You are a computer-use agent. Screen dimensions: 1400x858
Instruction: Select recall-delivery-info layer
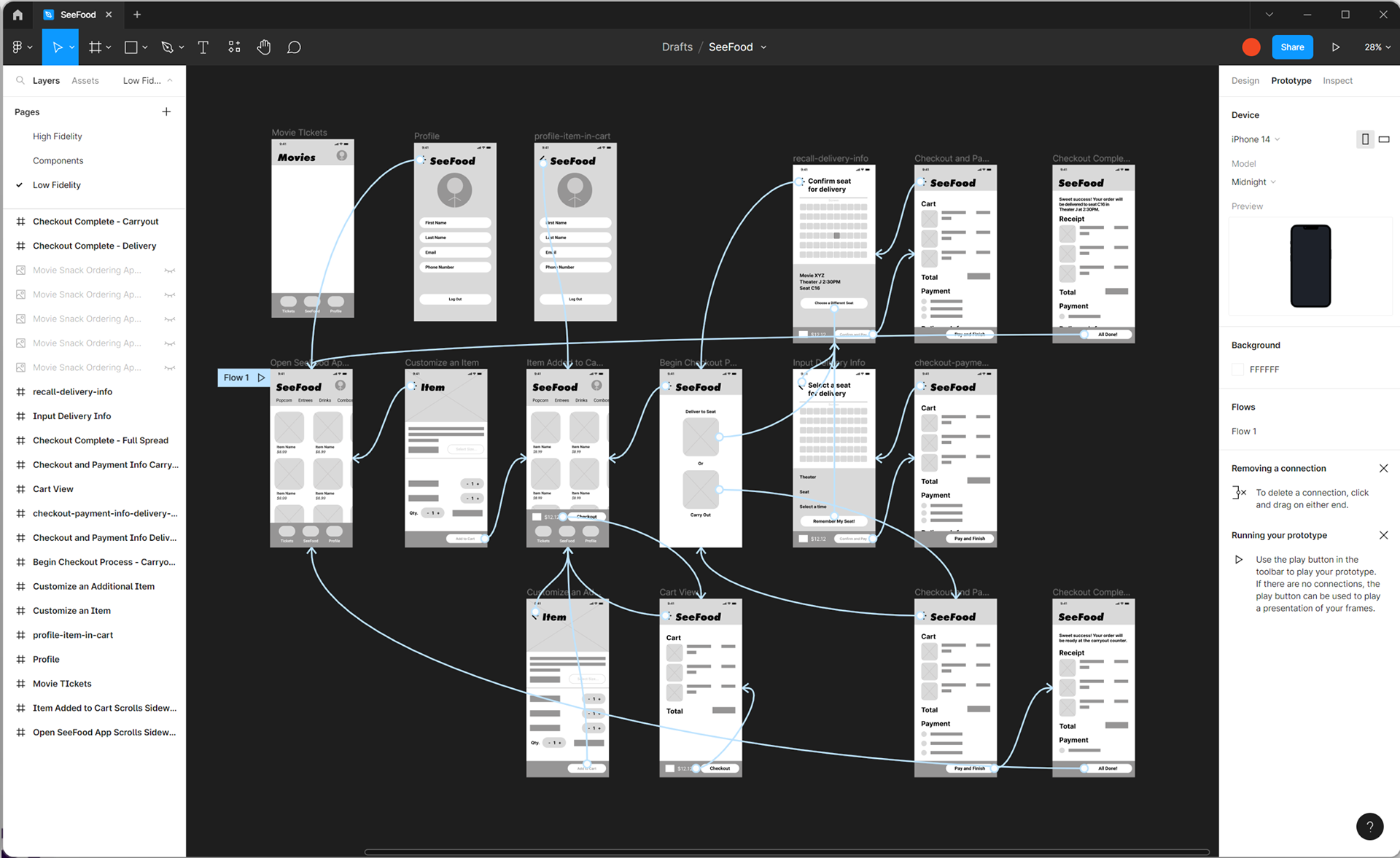(73, 392)
